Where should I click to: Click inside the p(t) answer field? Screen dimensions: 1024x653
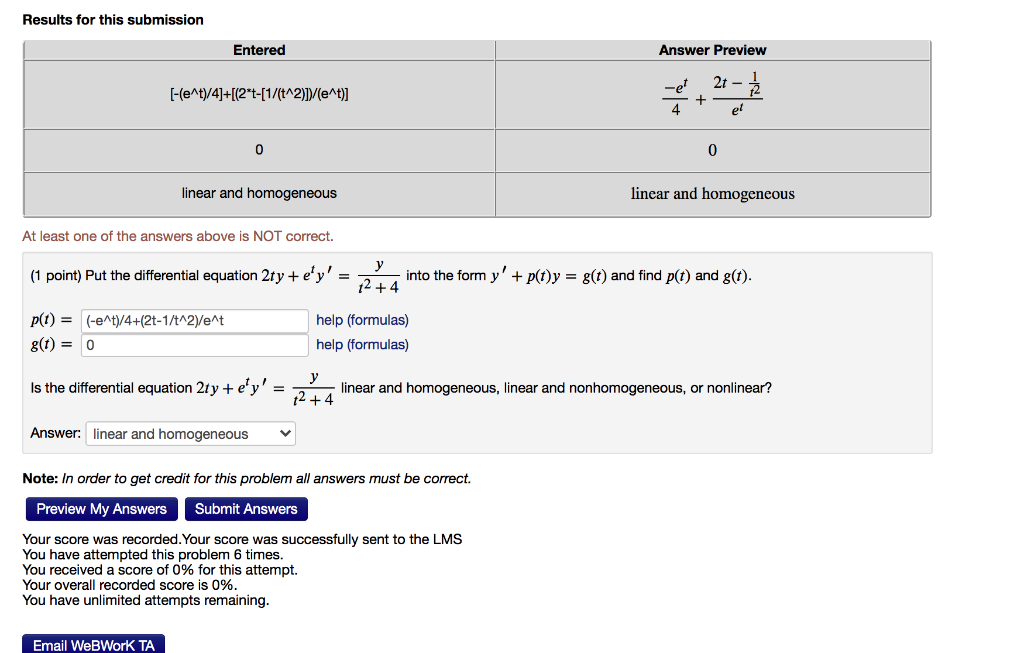[x=194, y=320]
